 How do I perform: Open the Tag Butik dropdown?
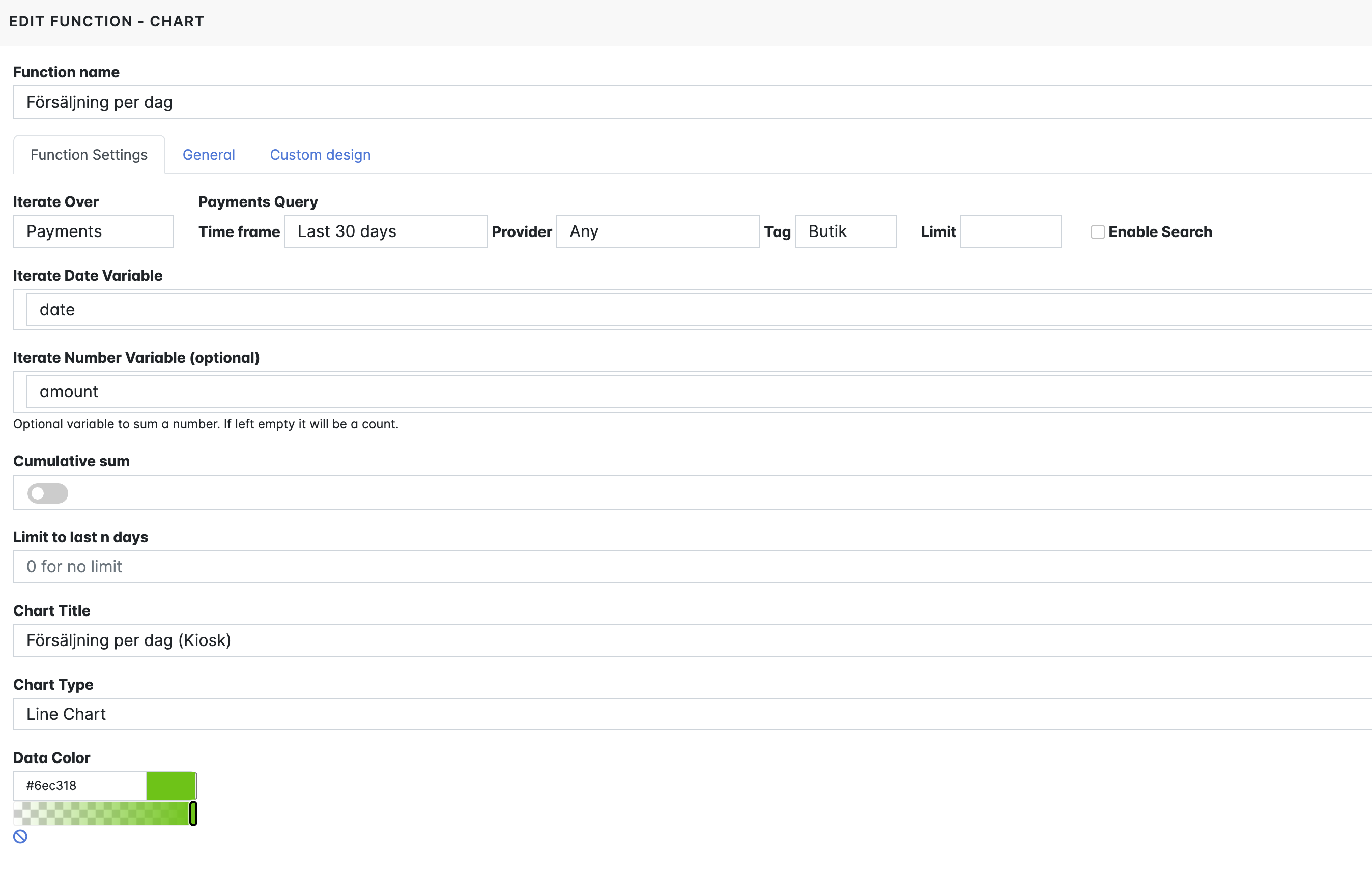pos(846,231)
